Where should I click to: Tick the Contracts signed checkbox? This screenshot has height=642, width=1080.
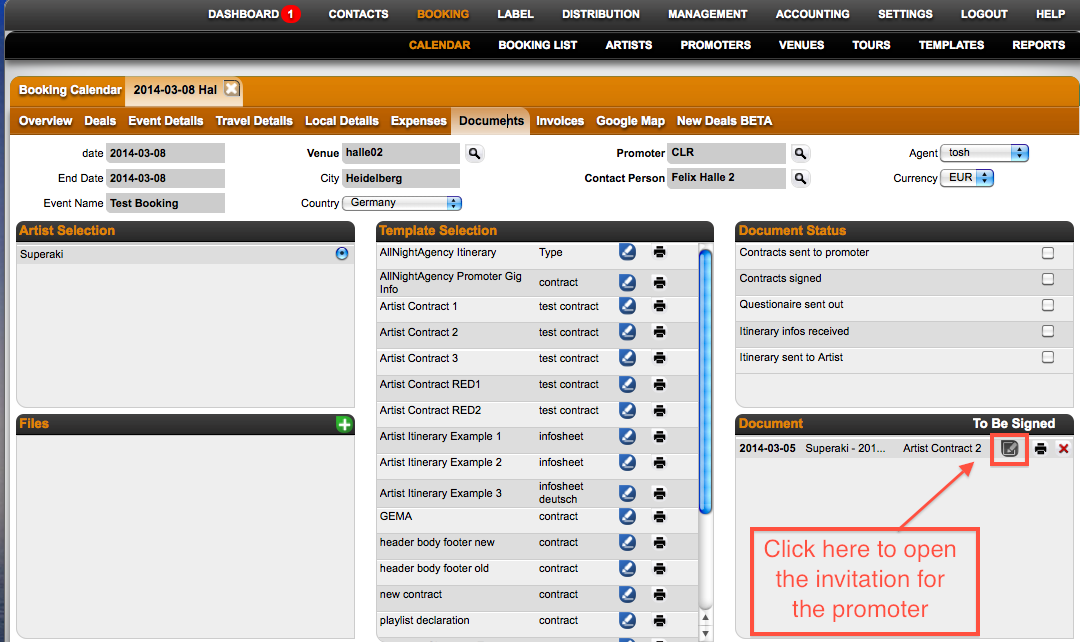pos(1048,279)
